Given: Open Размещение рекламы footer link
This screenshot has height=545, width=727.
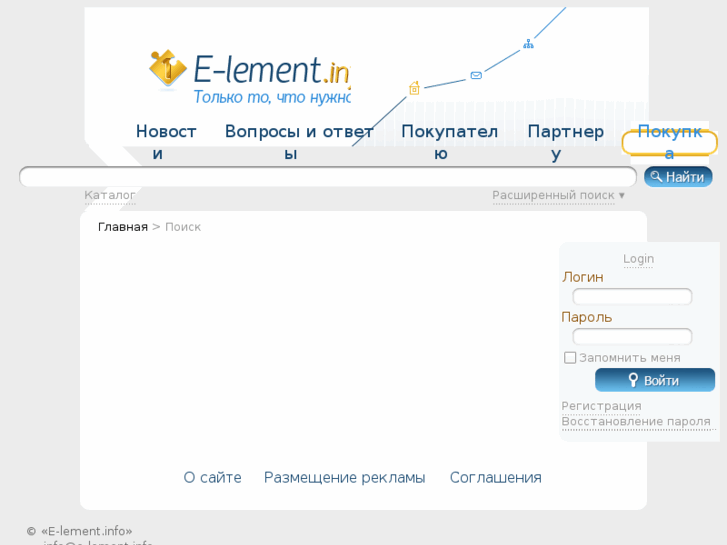Looking at the screenshot, I should (344, 477).
